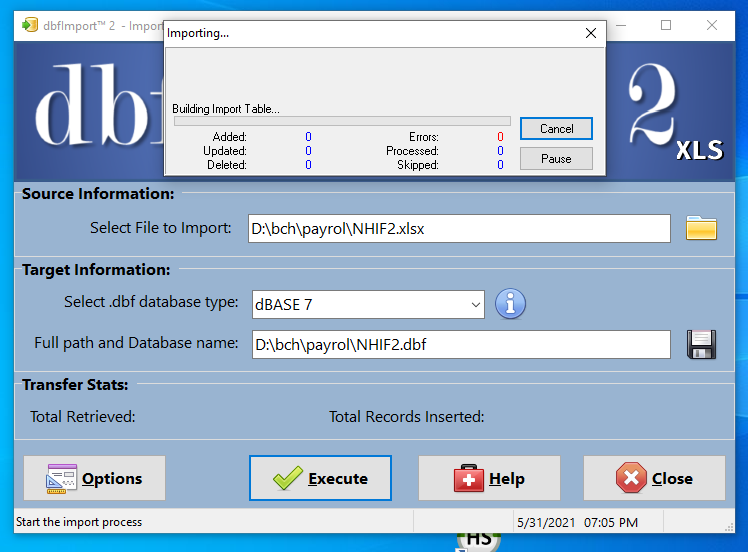Open Options settings
Screen dimensions: 748x552
(94, 478)
